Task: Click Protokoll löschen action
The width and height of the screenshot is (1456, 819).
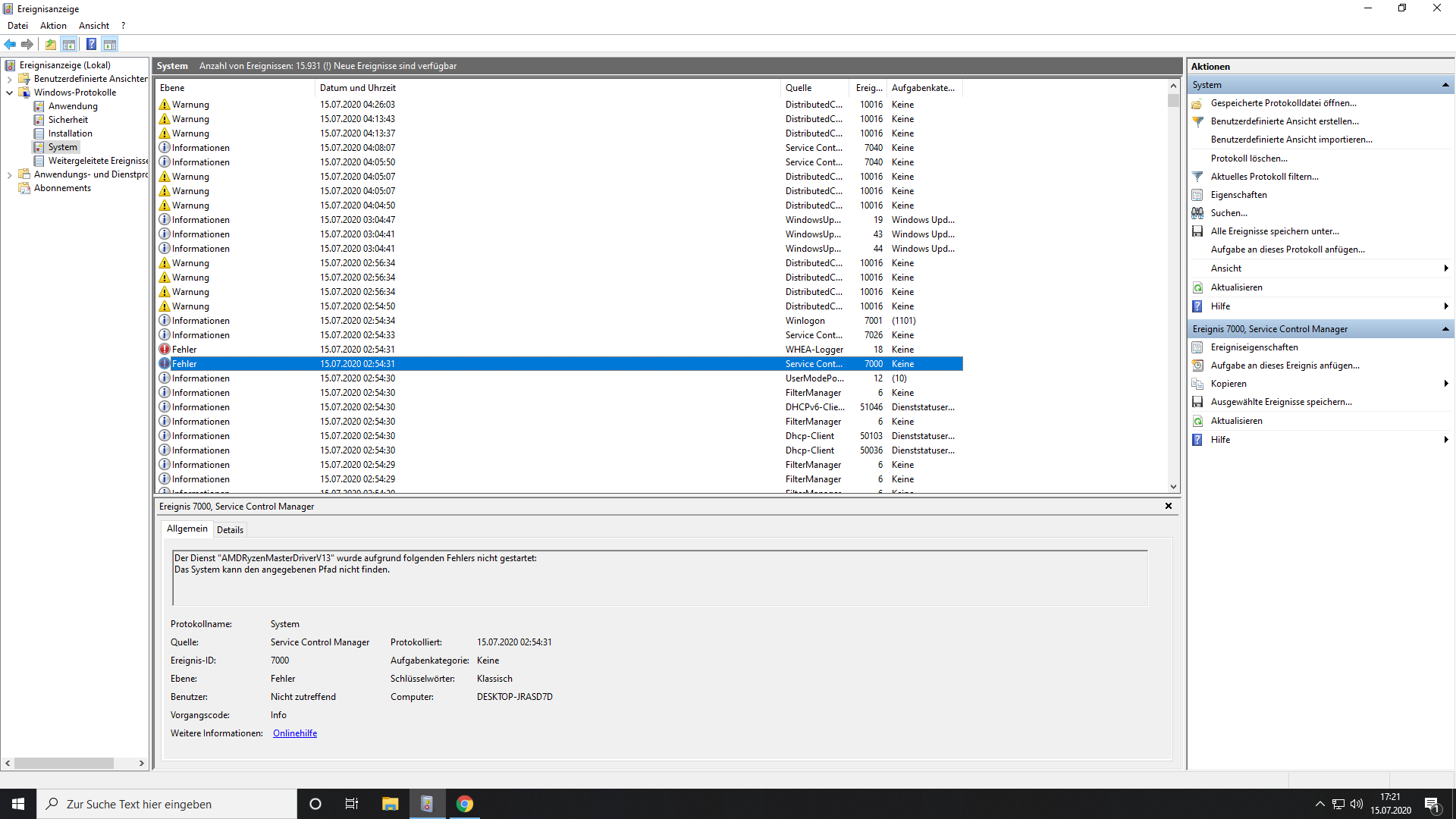Action: (1248, 158)
